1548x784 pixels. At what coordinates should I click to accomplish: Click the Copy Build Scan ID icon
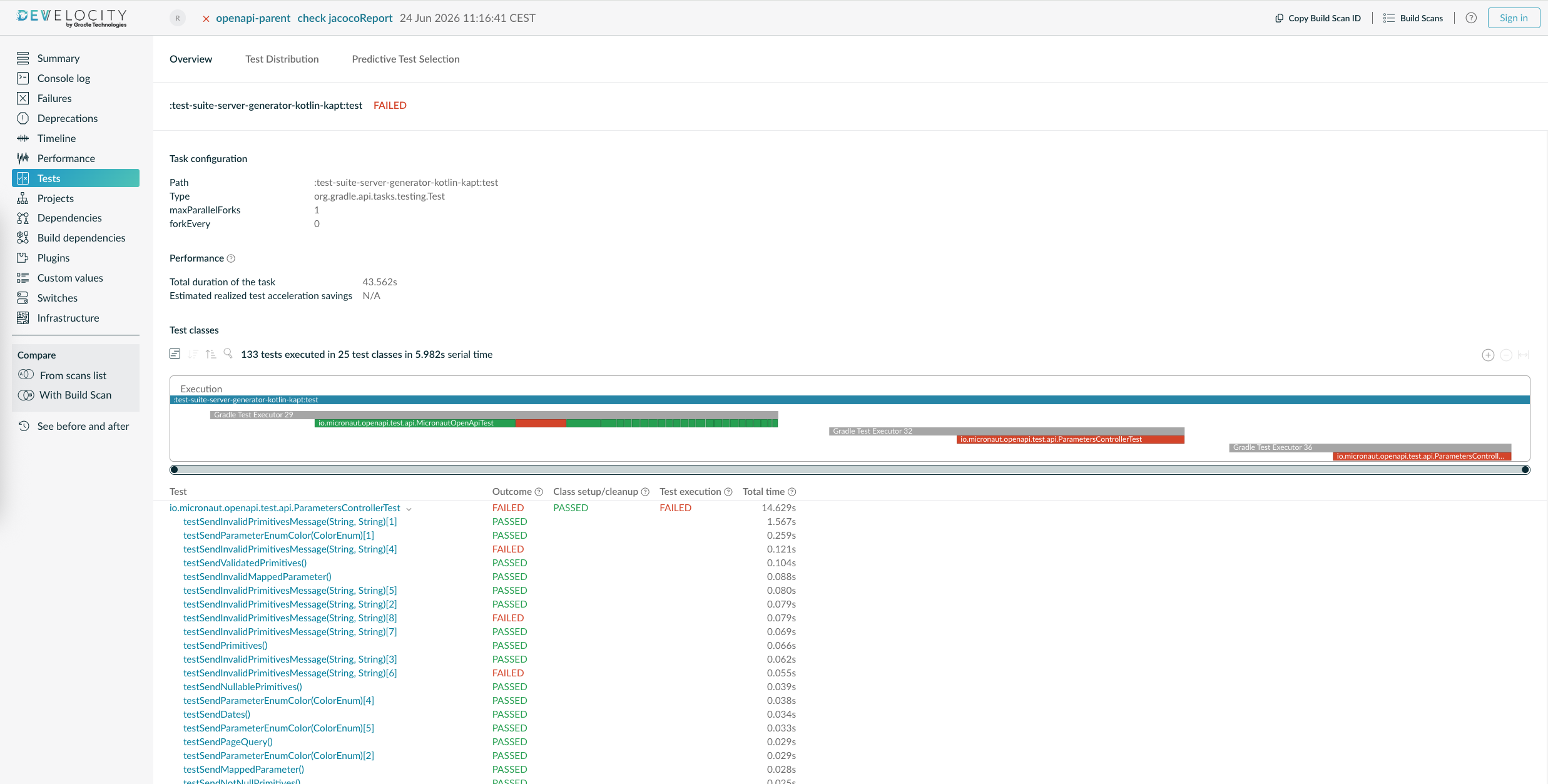tap(1279, 18)
